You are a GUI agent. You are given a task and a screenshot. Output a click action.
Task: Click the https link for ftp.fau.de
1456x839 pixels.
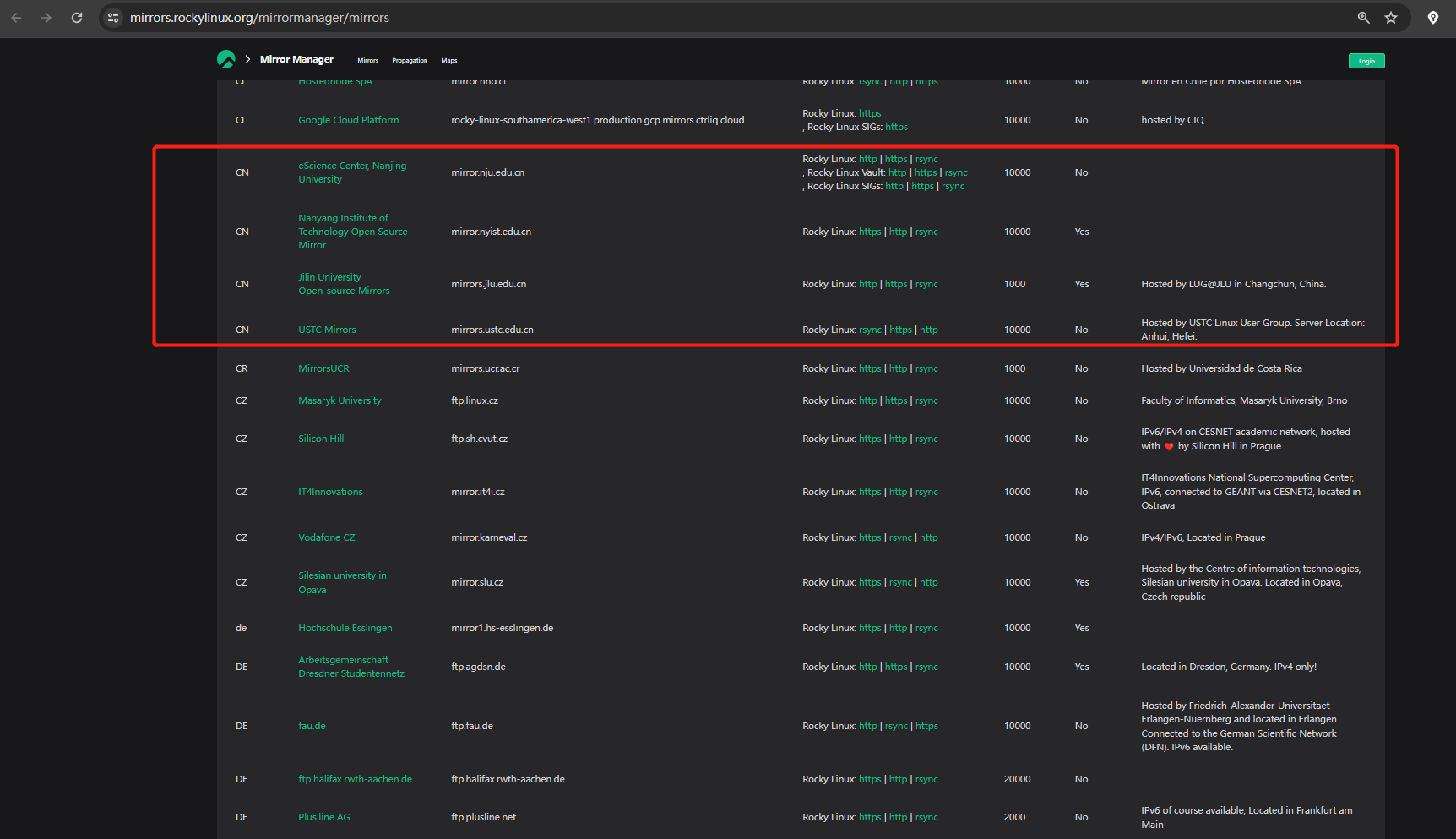926,726
